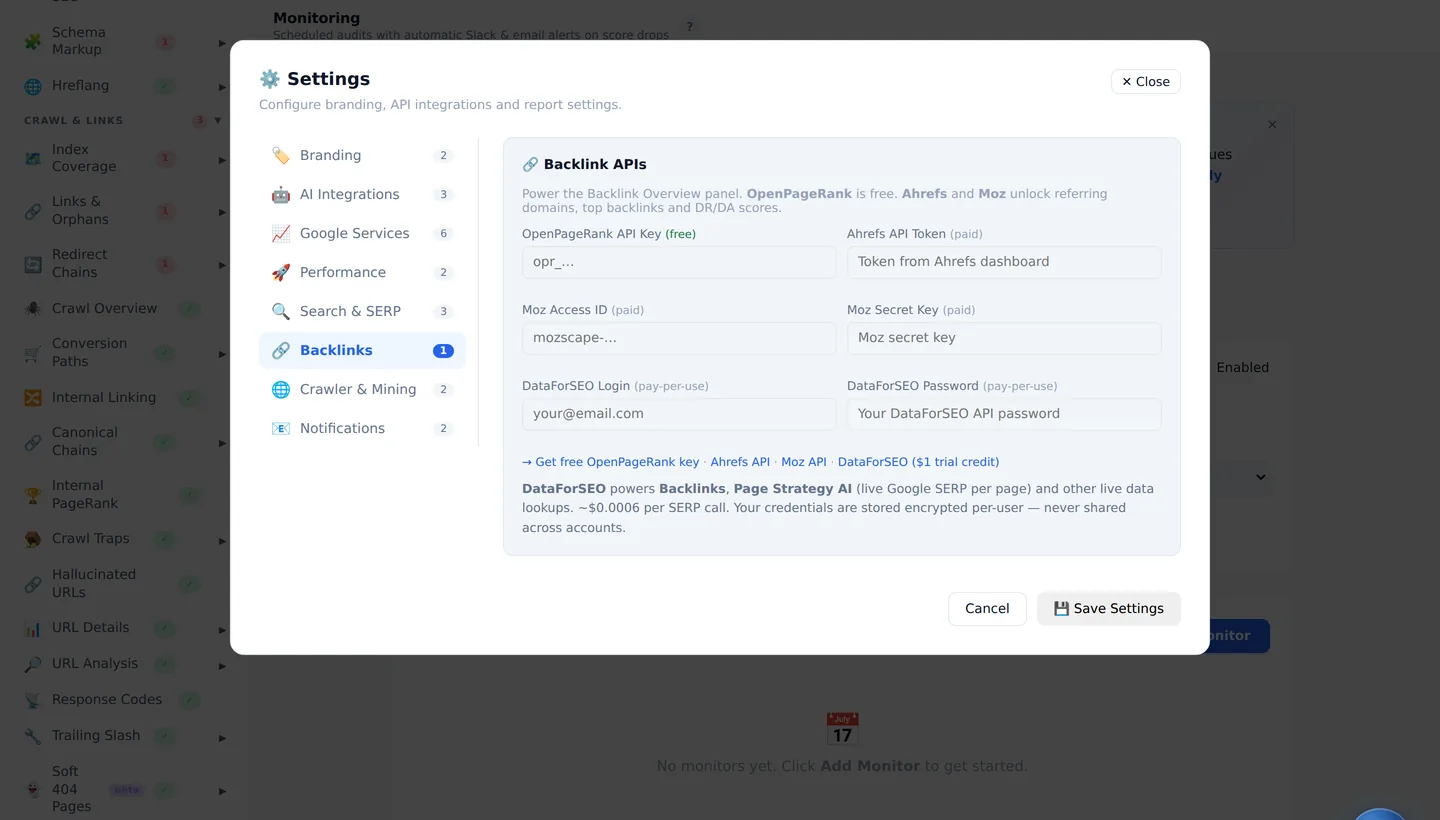Go to Notifications settings section
Viewport: 1440px width, 820px height.
coord(362,428)
